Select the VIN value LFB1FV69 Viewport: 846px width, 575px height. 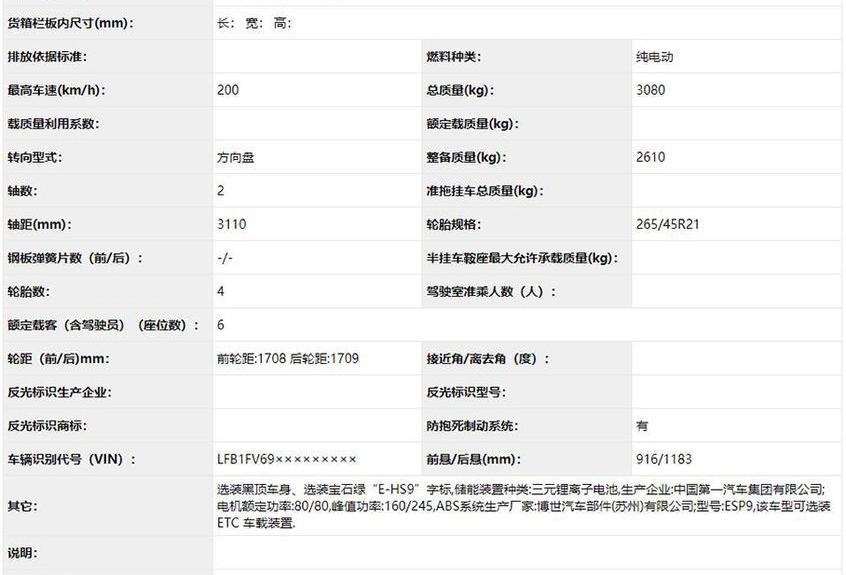coord(286,459)
